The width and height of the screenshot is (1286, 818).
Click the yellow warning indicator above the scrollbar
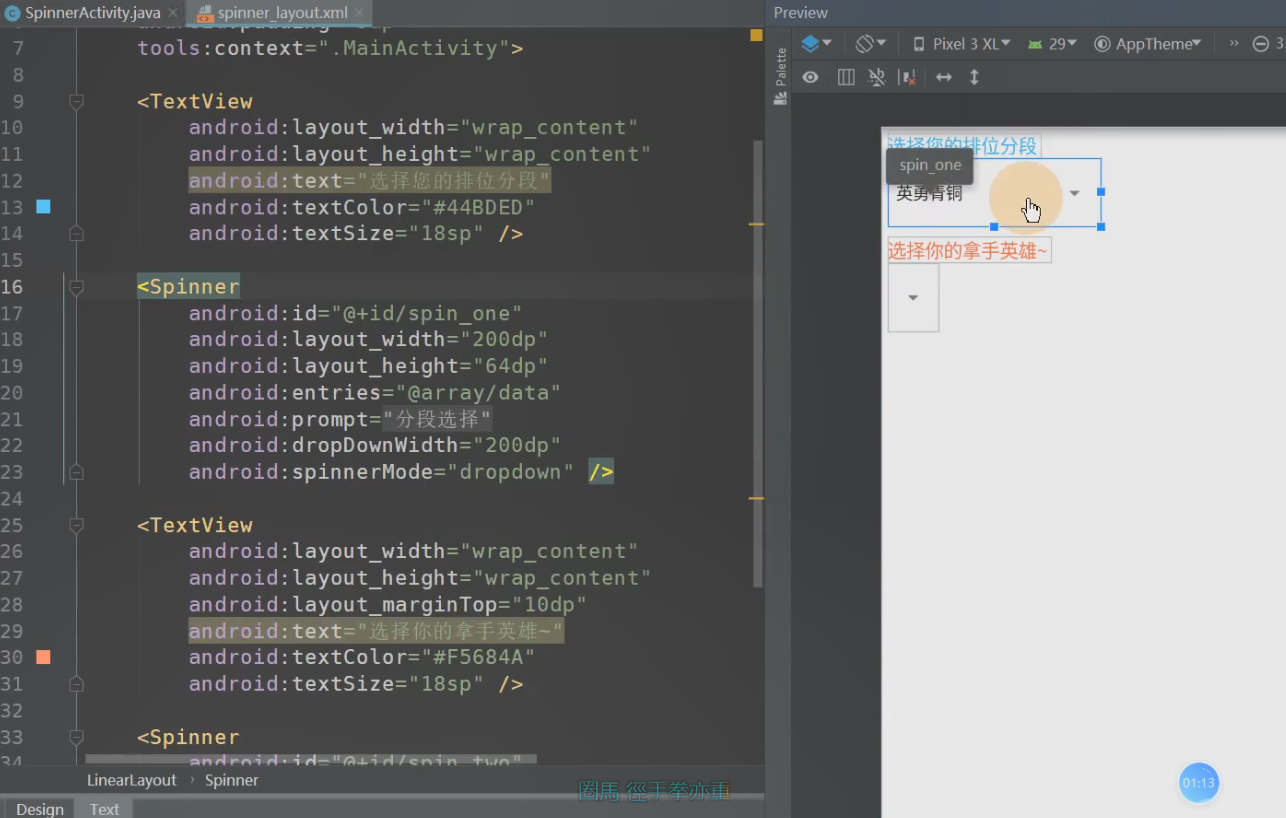click(x=756, y=35)
